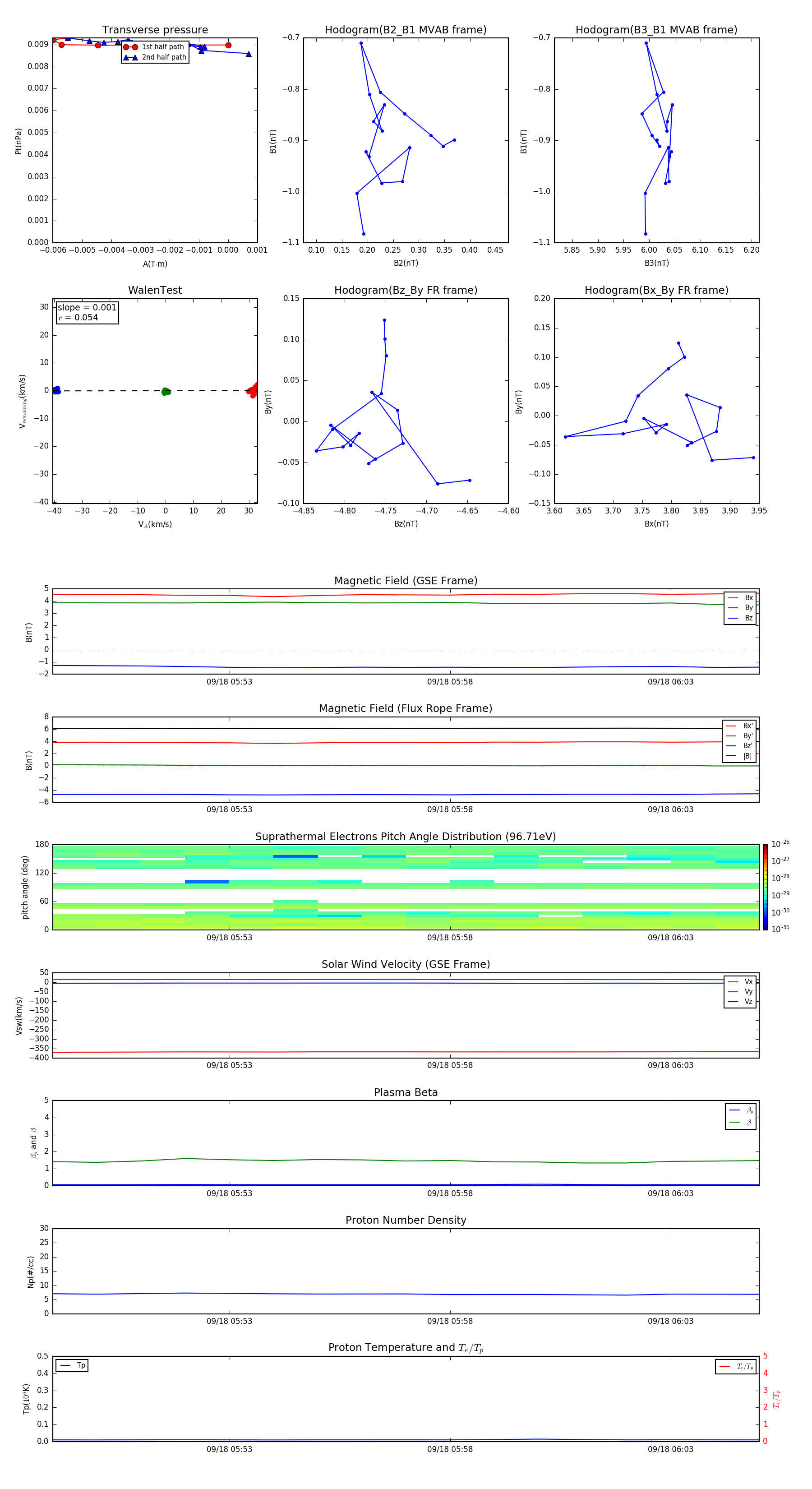Screen dimensions: 812x1489
Task: Click the 'Np(#/cc)' axis label
Action: tap(31, 1272)
